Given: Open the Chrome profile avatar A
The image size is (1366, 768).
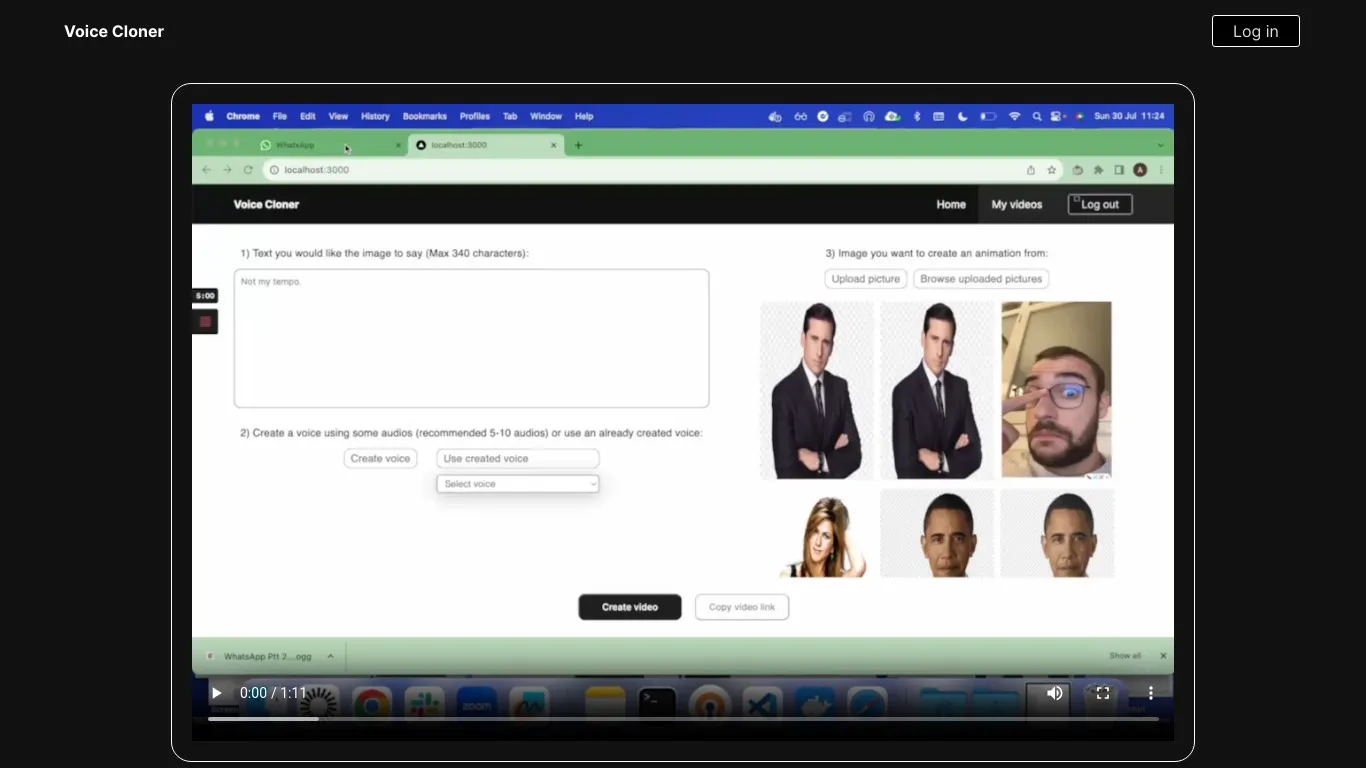Looking at the screenshot, I should 1140,170.
